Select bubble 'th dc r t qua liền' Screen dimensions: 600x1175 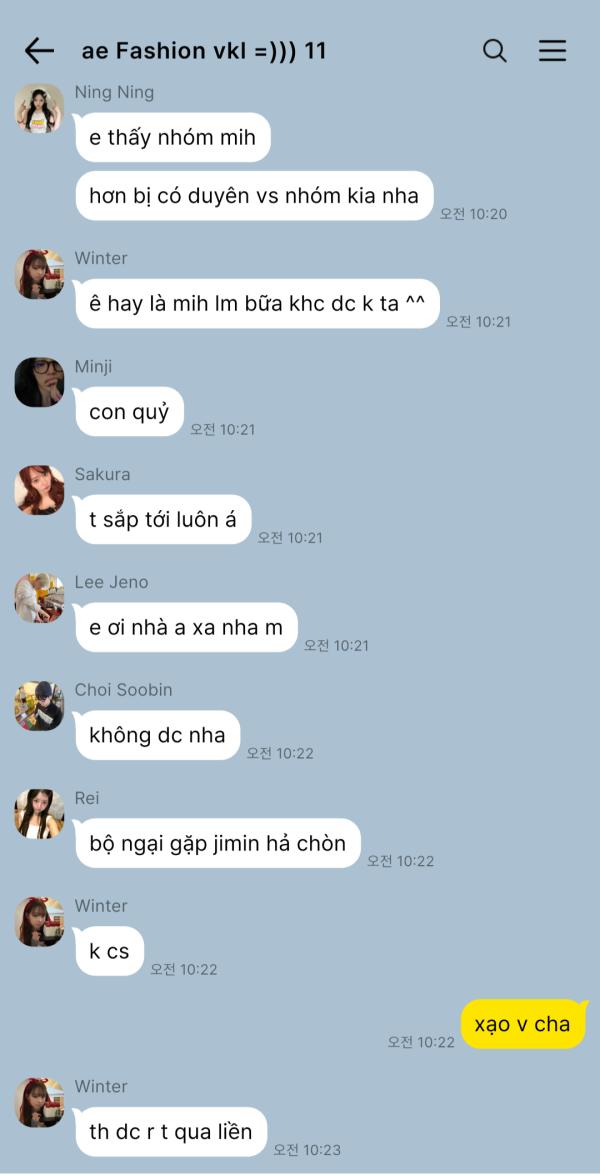171,1132
